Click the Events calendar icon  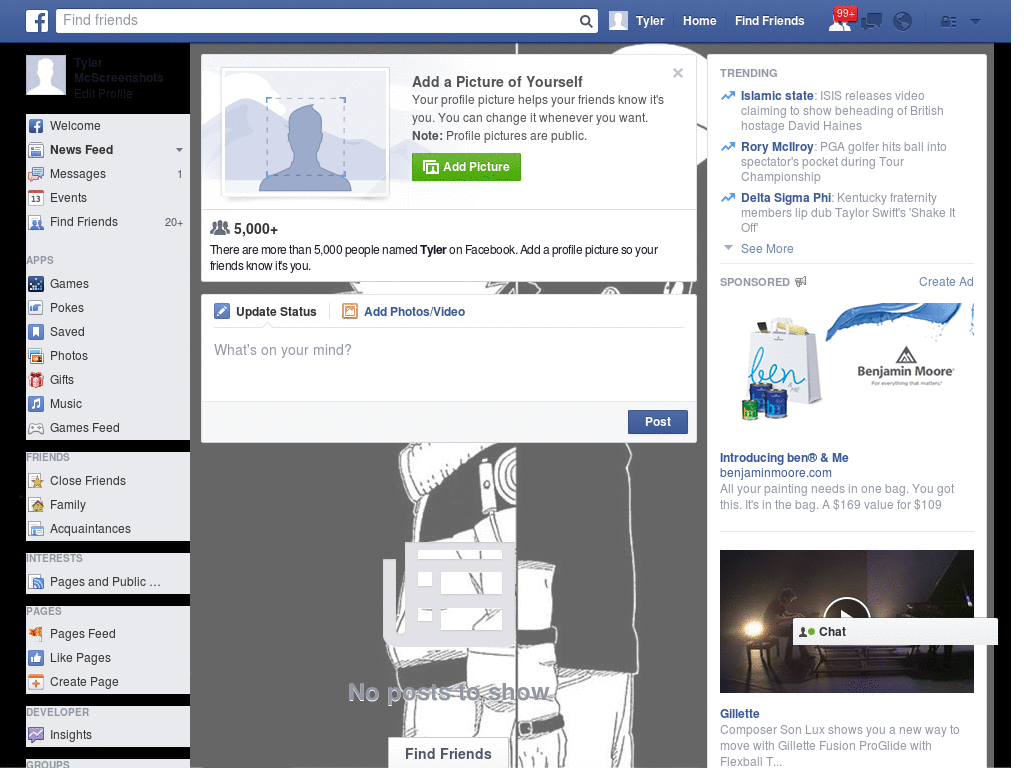coord(36,199)
